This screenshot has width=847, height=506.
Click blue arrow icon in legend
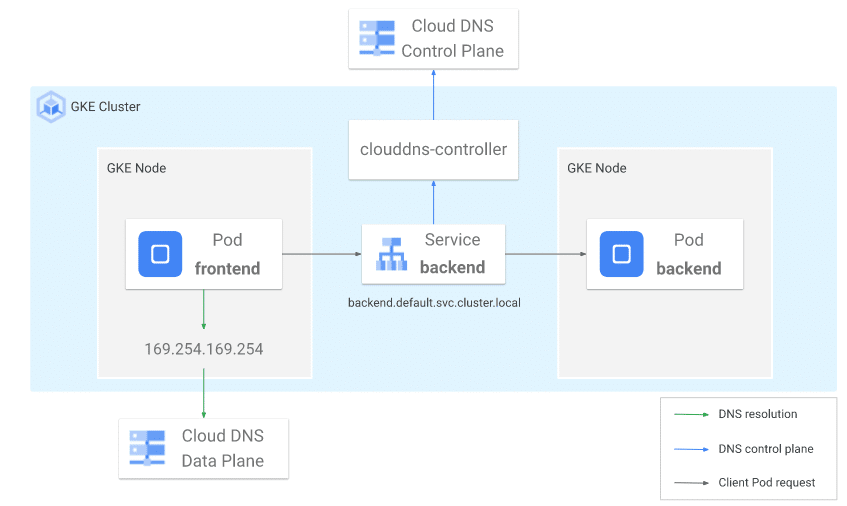(691, 449)
